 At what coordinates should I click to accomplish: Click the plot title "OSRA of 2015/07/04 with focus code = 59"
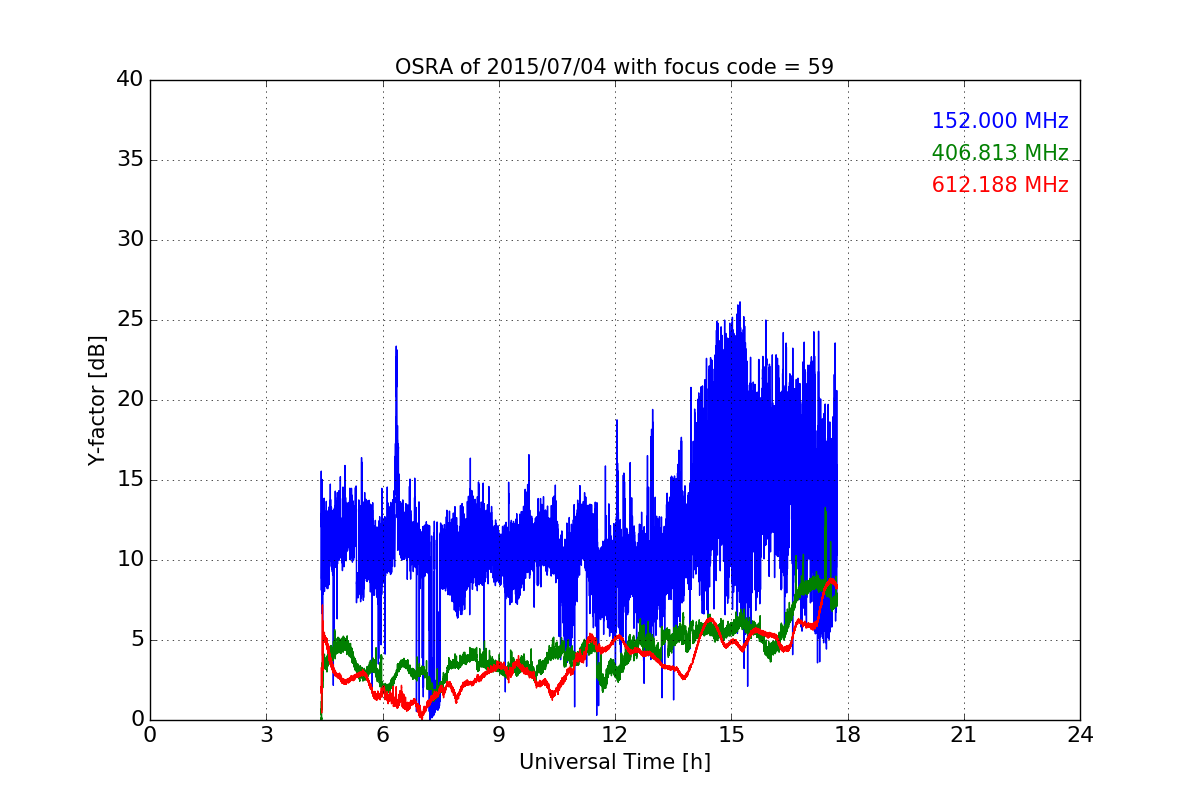pos(614,67)
